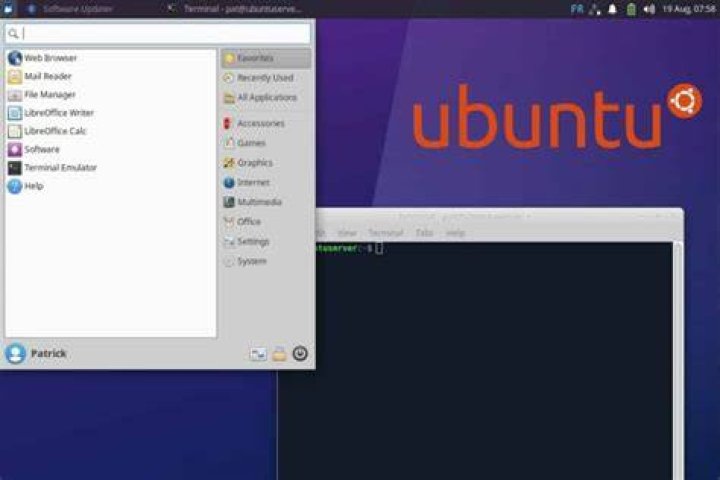
Task: Click the Office category icon
Action: [x=229, y=222]
